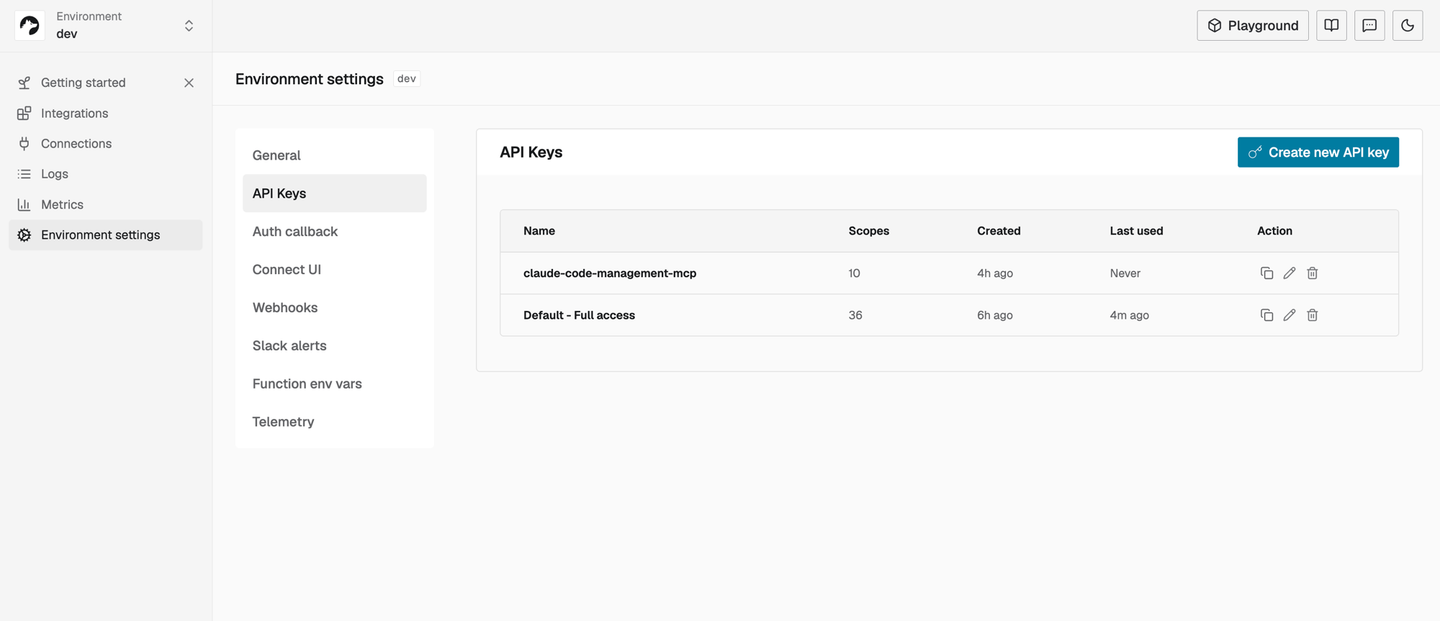
Task: Click the Last used column header
Action: tap(1136, 231)
